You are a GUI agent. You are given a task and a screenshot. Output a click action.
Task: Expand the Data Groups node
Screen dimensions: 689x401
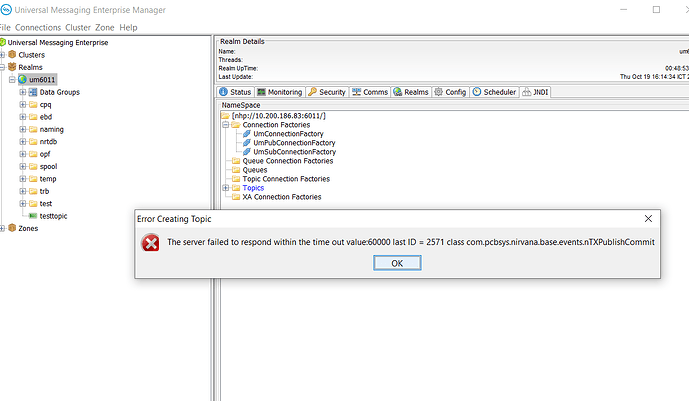22,92
